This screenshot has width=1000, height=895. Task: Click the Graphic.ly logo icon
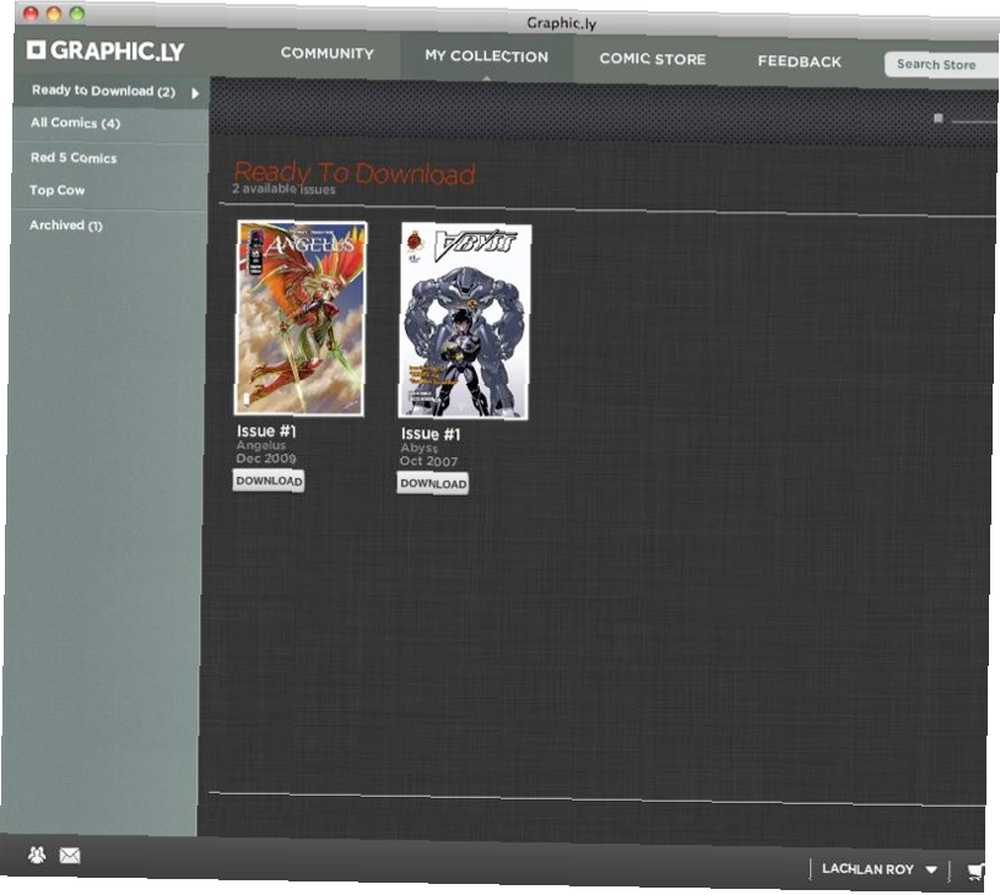pos(36,49)
